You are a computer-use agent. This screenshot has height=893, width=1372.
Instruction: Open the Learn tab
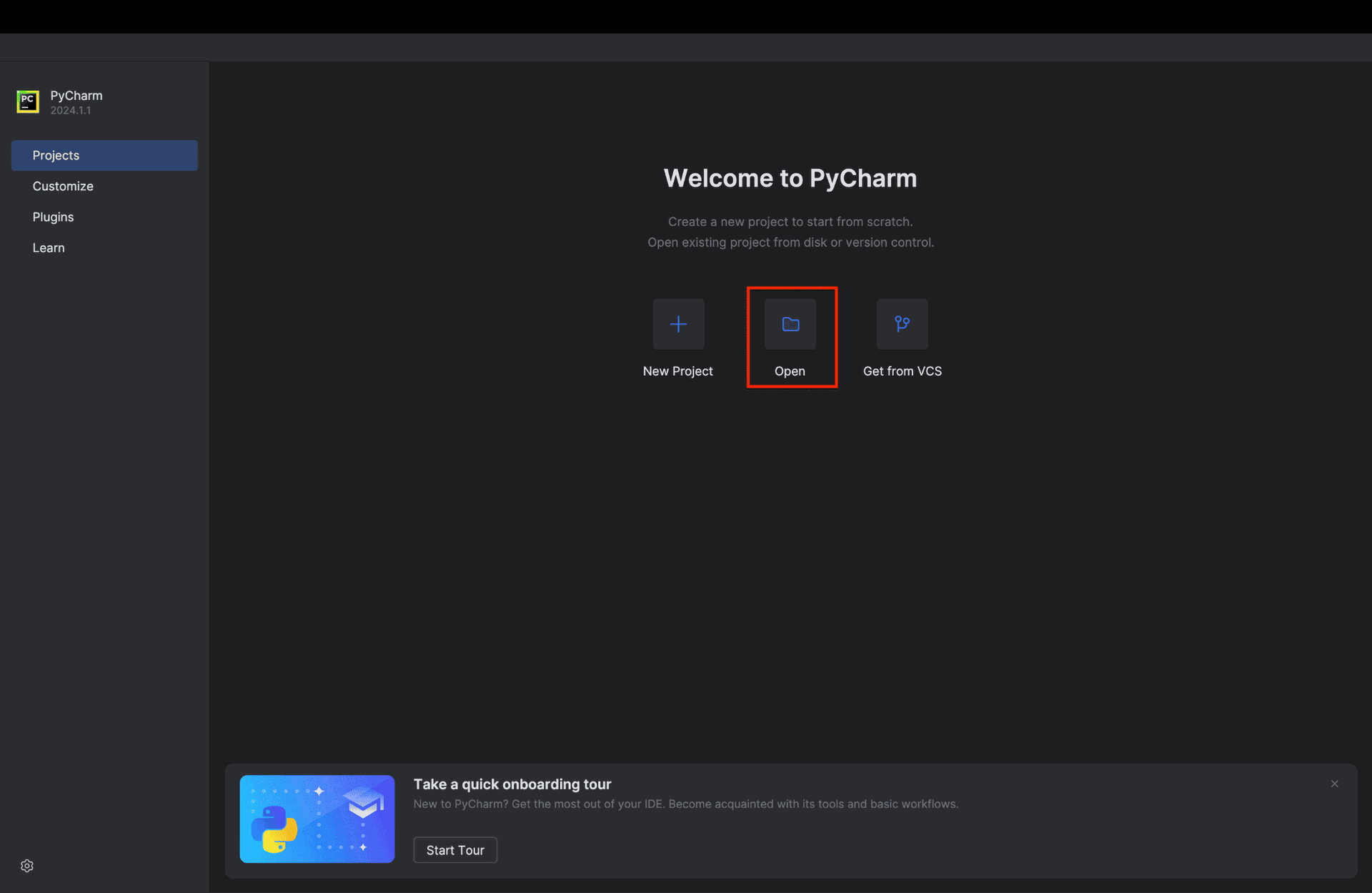49,247
